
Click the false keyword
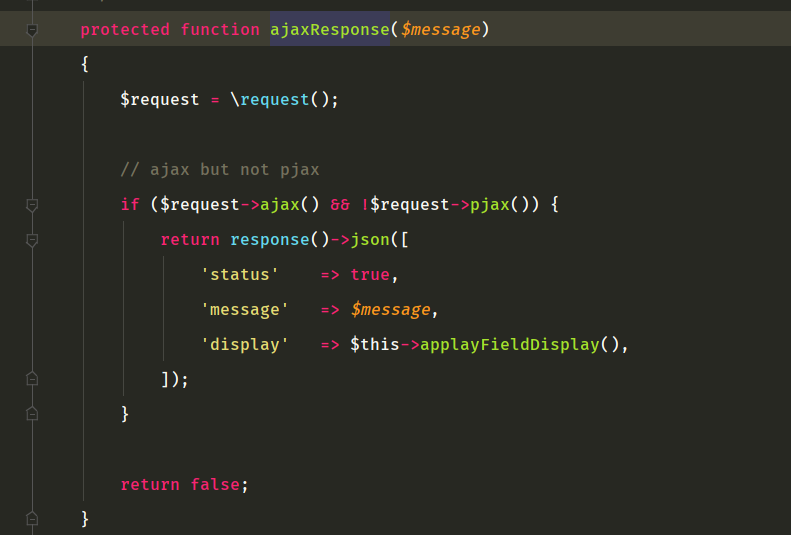215,485
